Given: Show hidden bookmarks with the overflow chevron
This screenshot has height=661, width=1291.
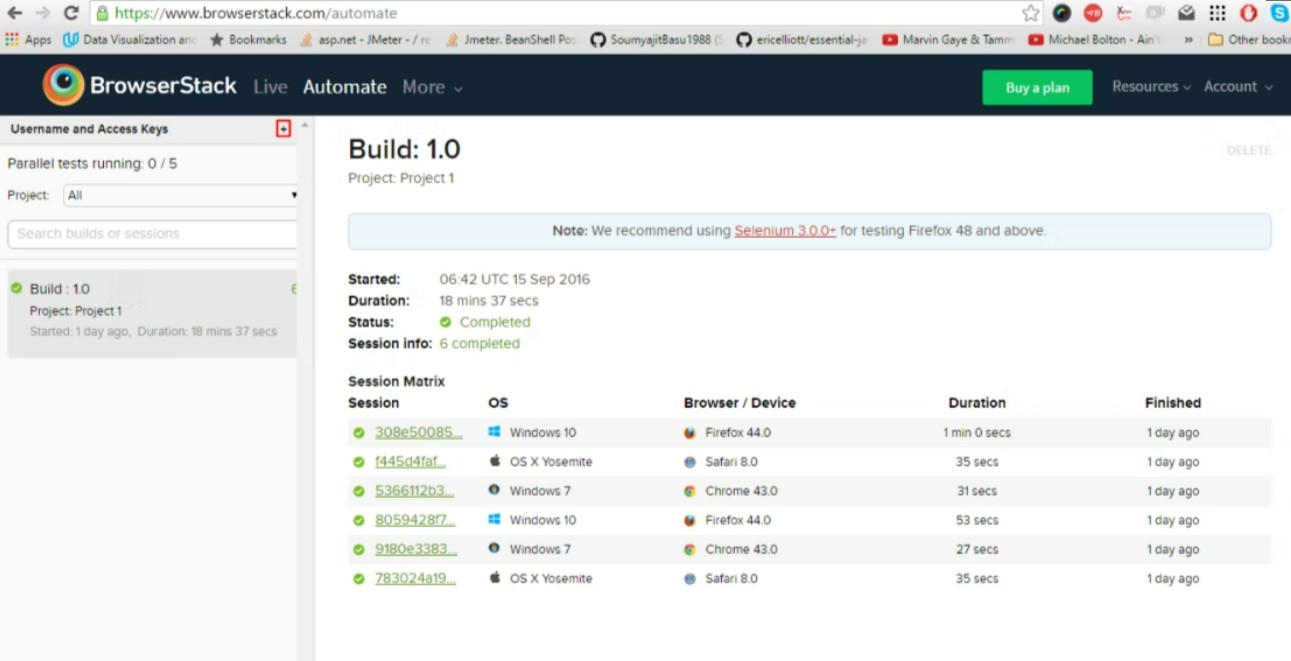Looking at the screenshot, I should (1188, 40).
